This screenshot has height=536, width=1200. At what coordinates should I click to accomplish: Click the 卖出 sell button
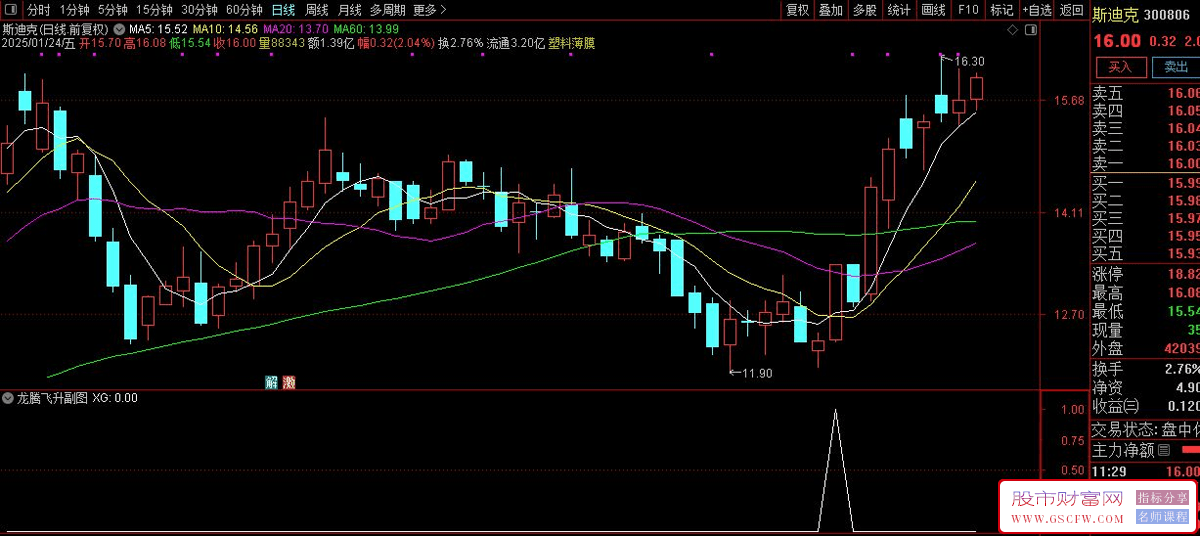point(1174,67)
